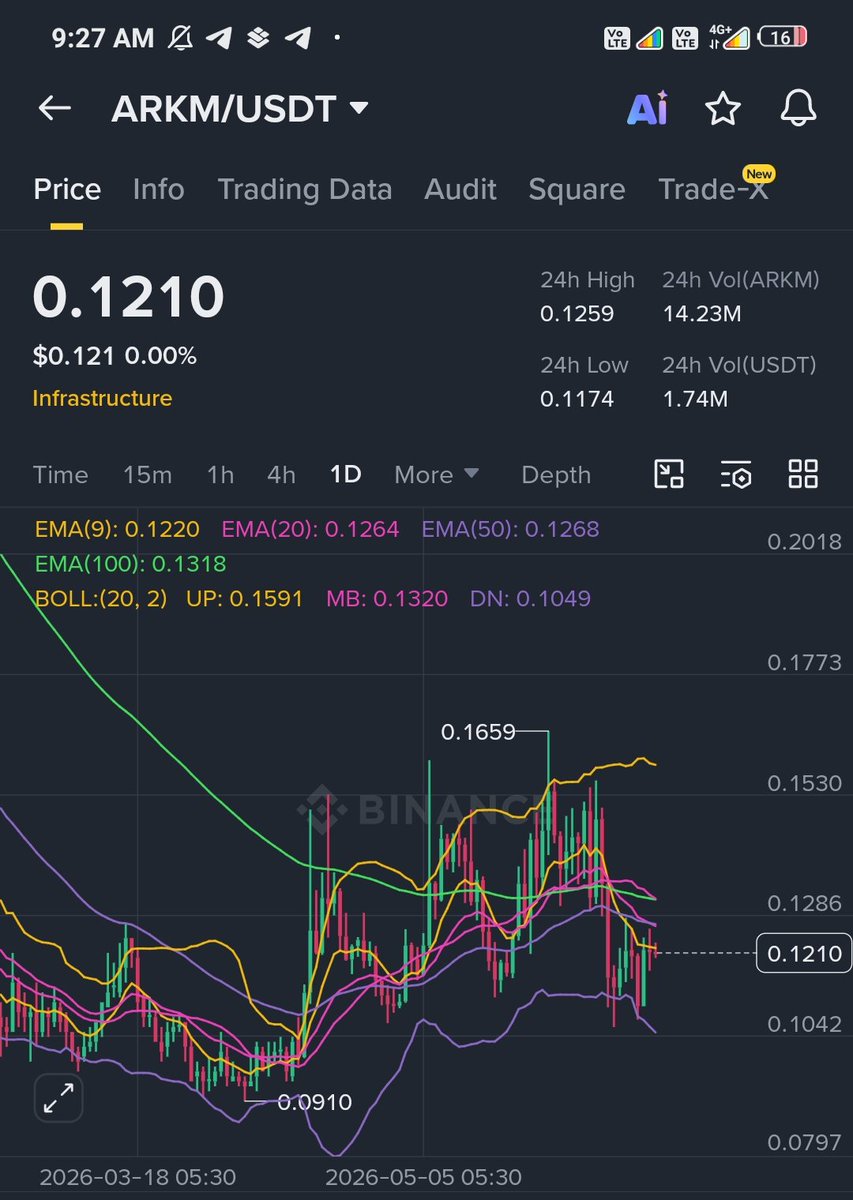
Task: Open the Audit tab
Action: [x=460, y=189]
